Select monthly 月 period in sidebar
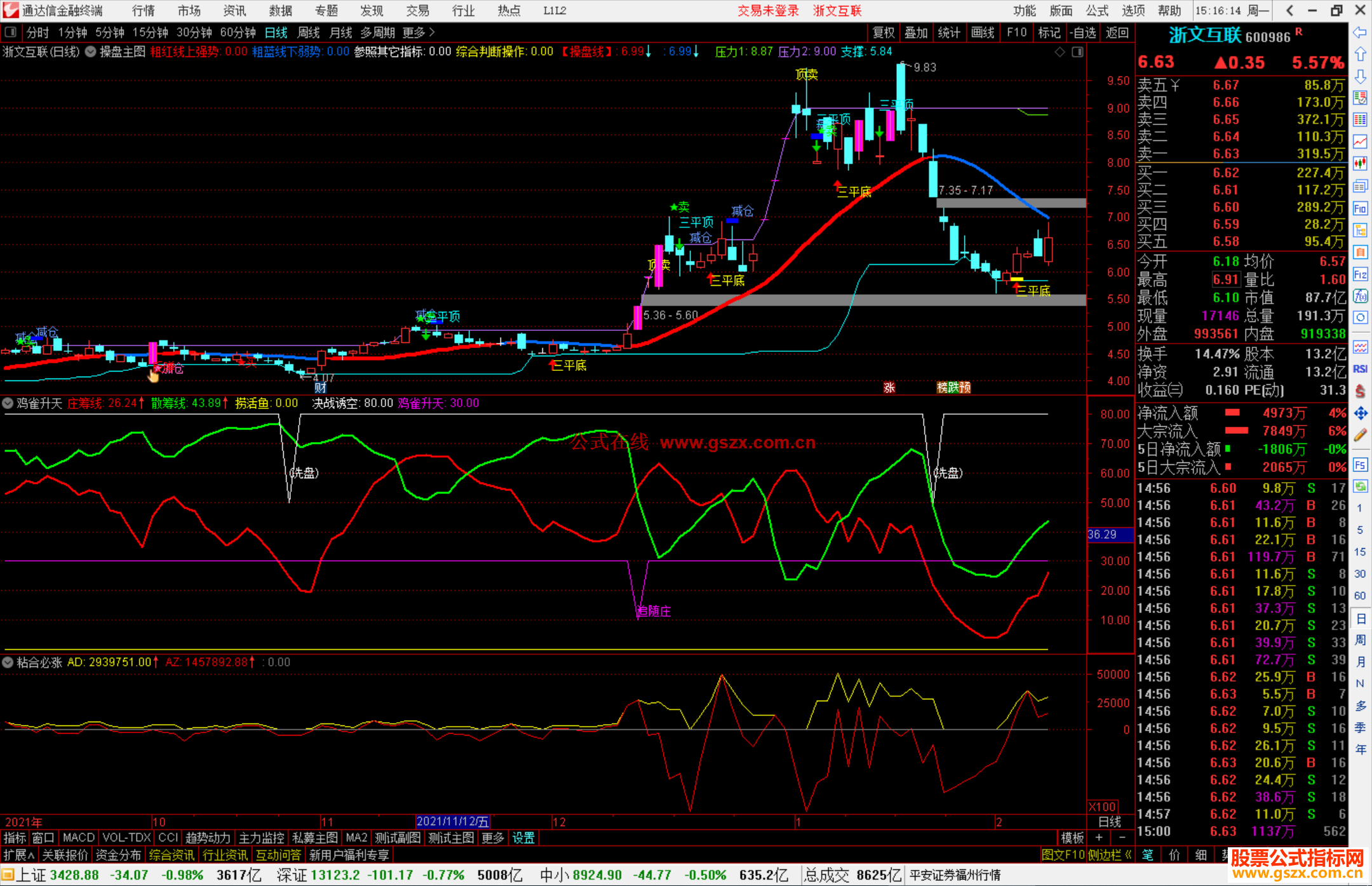 pyautogui.click(x=1361, y=662)
